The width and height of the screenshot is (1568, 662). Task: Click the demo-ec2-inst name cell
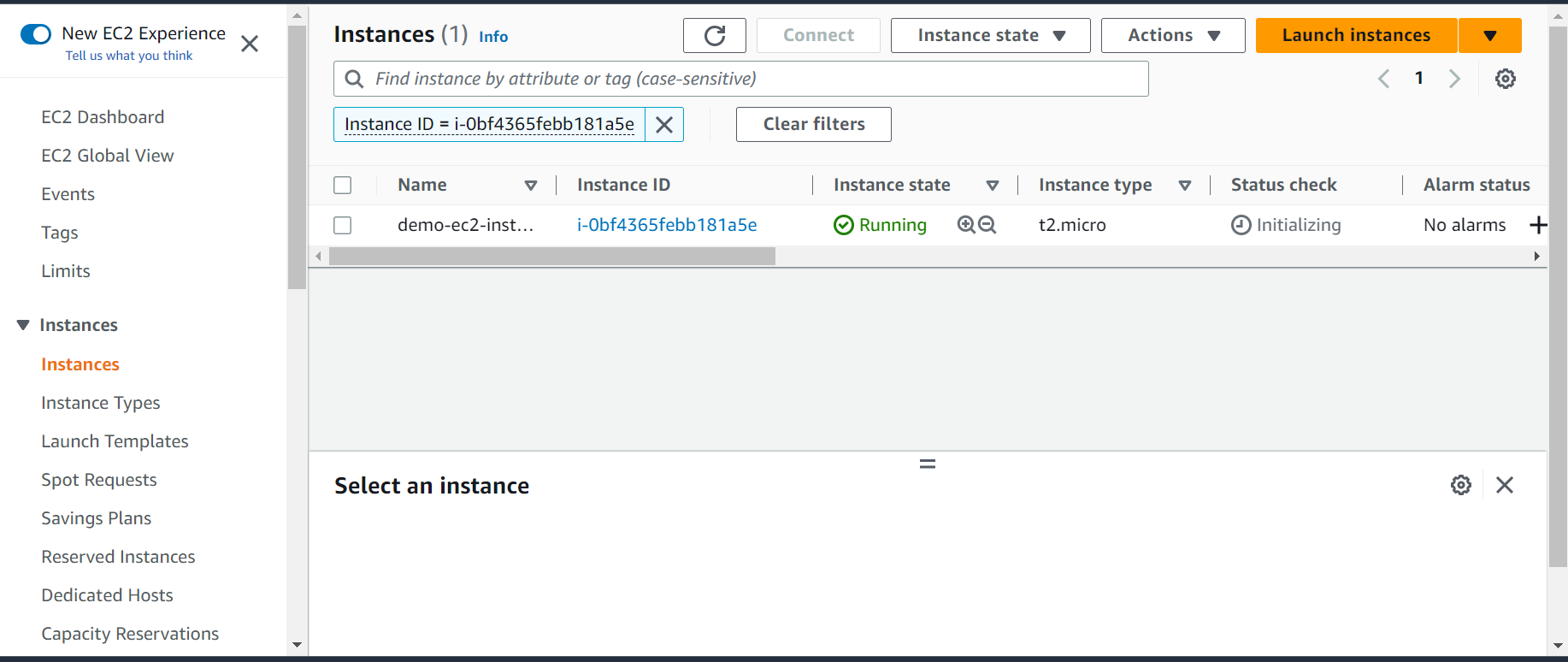[x=466, y=225]
